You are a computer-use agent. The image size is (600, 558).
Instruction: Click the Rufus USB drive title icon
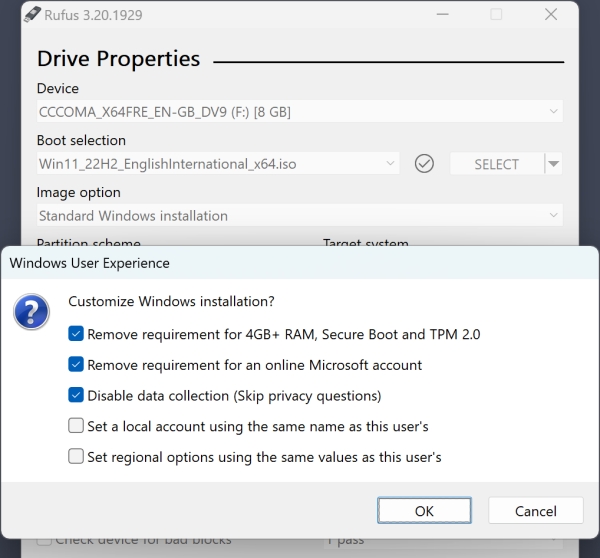(x=32, y=15)
